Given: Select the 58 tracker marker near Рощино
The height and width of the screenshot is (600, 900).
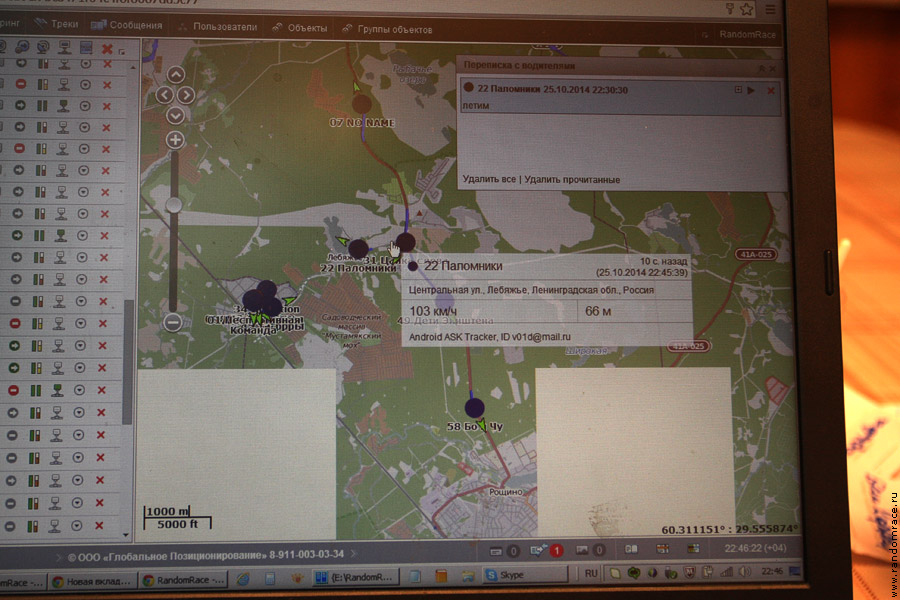Looking at the screenshot, I should (x=474, y=407).
